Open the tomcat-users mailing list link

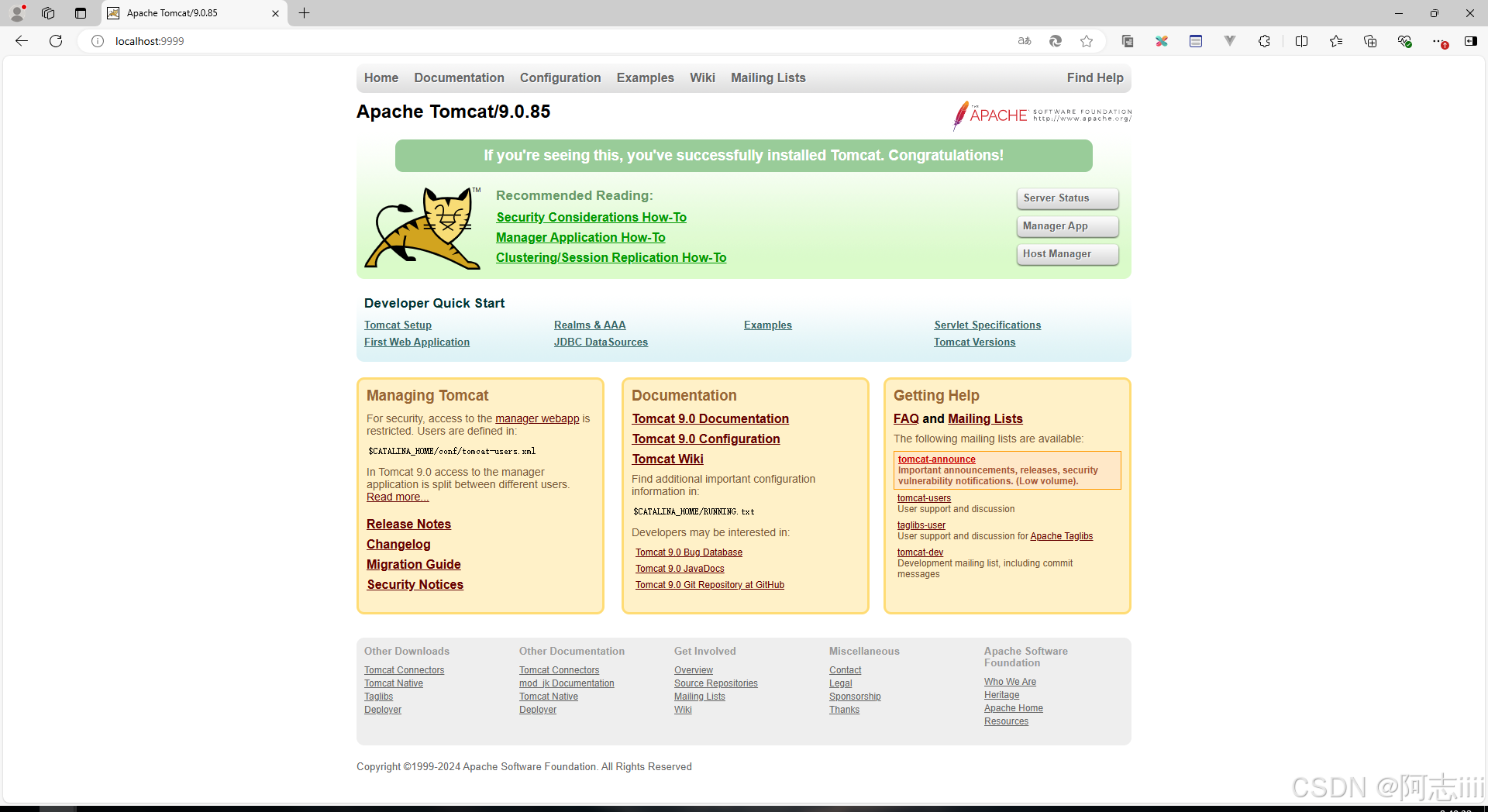pos(924,498)
